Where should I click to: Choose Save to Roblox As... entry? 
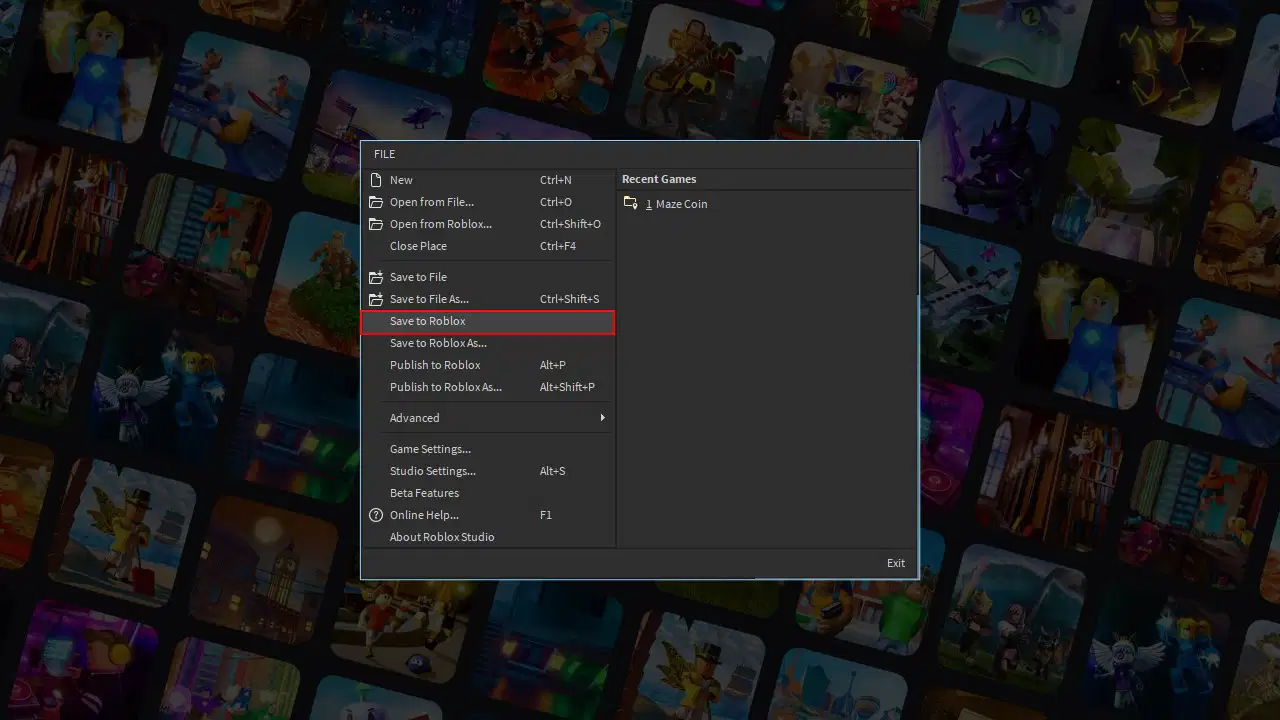coord(488,343)
